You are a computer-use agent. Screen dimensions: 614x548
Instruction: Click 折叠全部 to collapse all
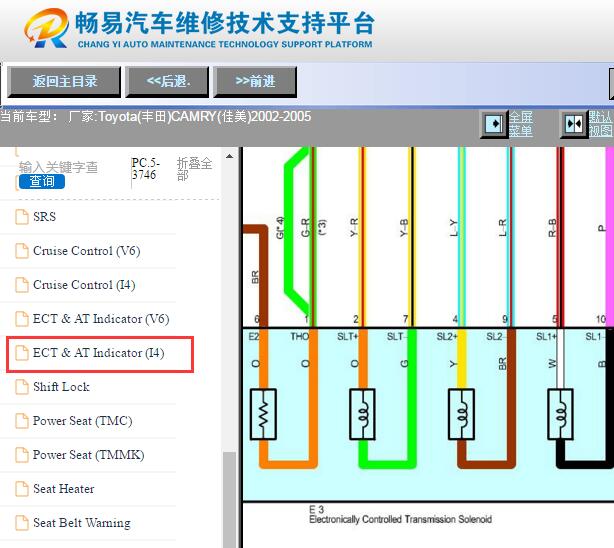coord(194,169)
